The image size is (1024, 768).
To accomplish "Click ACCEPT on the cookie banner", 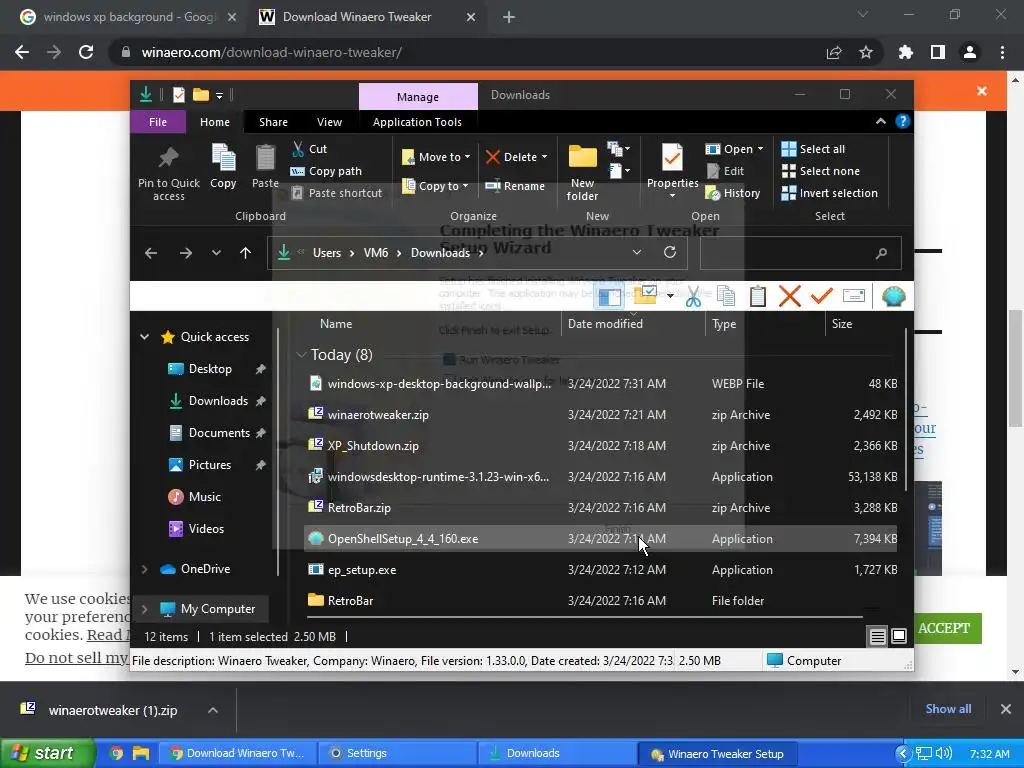I will coord(944,628).
